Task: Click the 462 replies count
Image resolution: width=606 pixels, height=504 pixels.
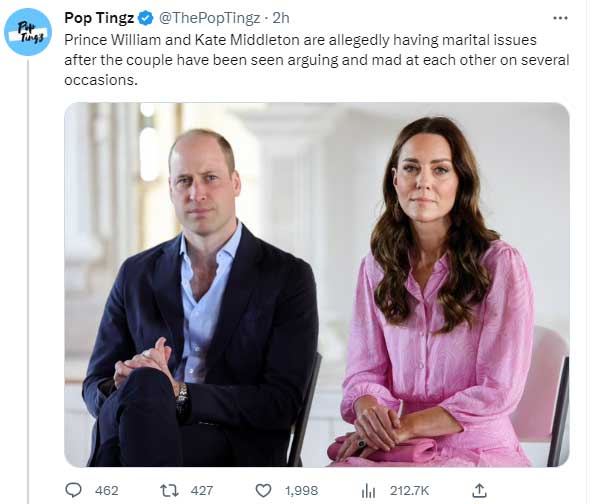Action: (107, 490)
